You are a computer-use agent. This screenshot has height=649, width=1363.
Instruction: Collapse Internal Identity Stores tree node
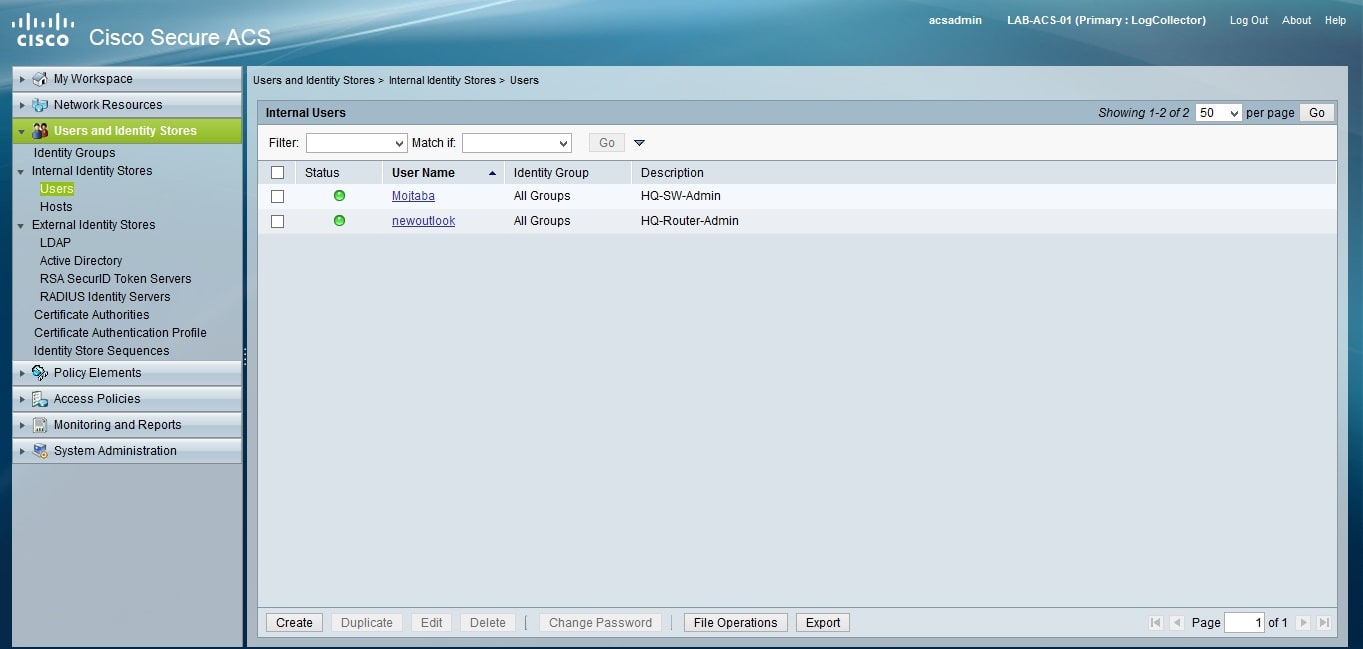[x=21, y=172]
